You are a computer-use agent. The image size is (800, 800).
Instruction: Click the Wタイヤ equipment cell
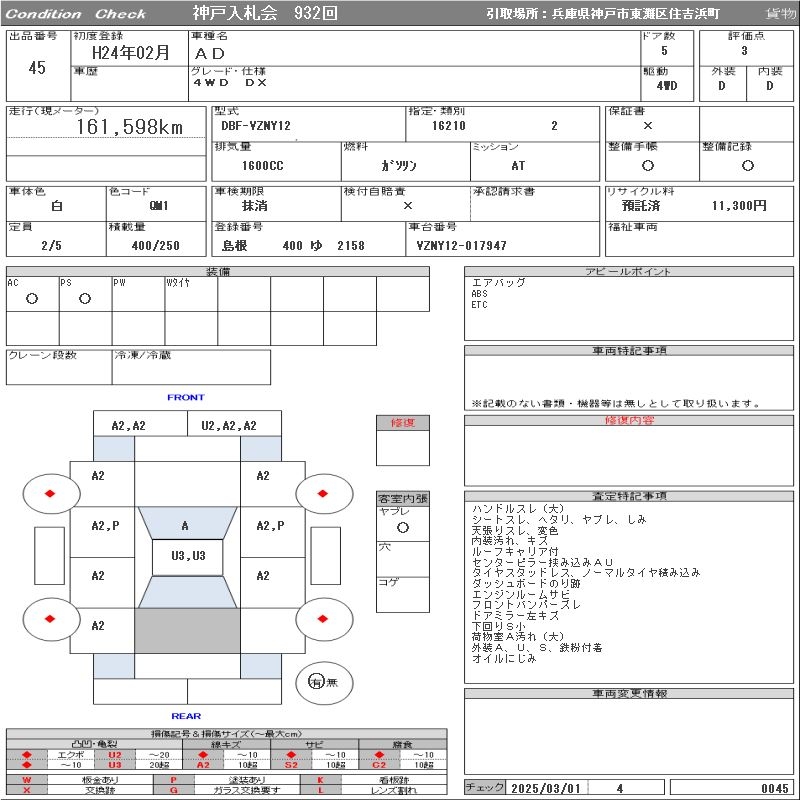[191, 294]
